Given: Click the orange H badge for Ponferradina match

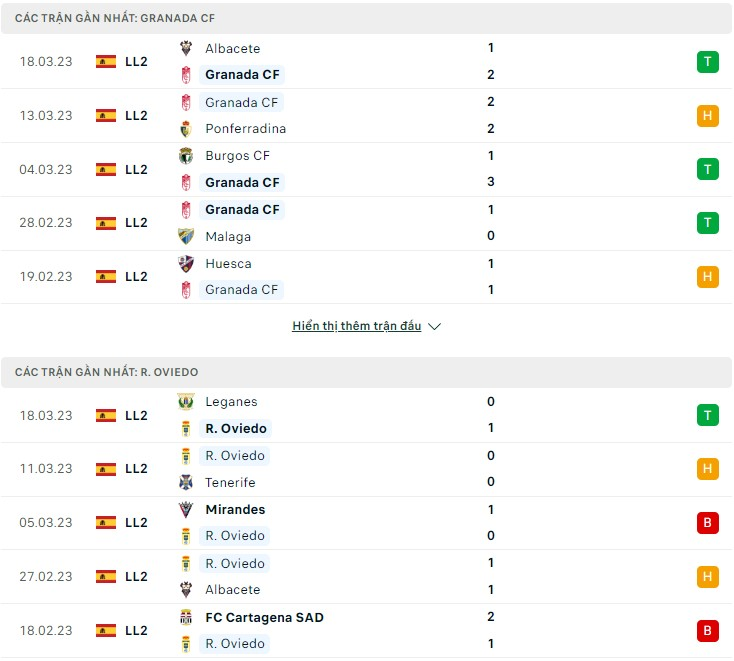Looking at the screenshot, I should [707, 116].
